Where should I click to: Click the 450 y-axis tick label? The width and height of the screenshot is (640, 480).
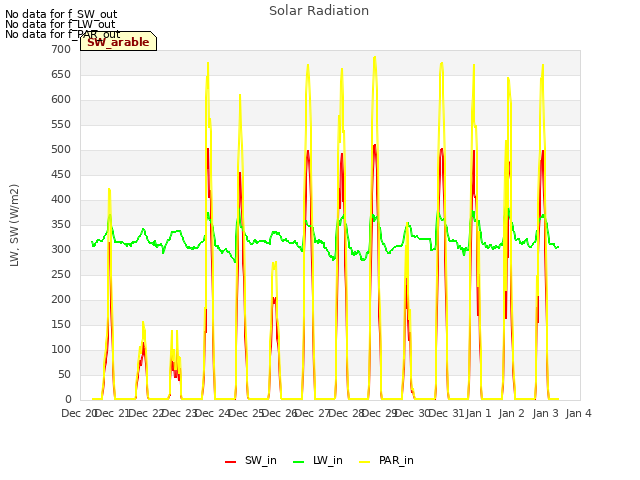(61, 174)
